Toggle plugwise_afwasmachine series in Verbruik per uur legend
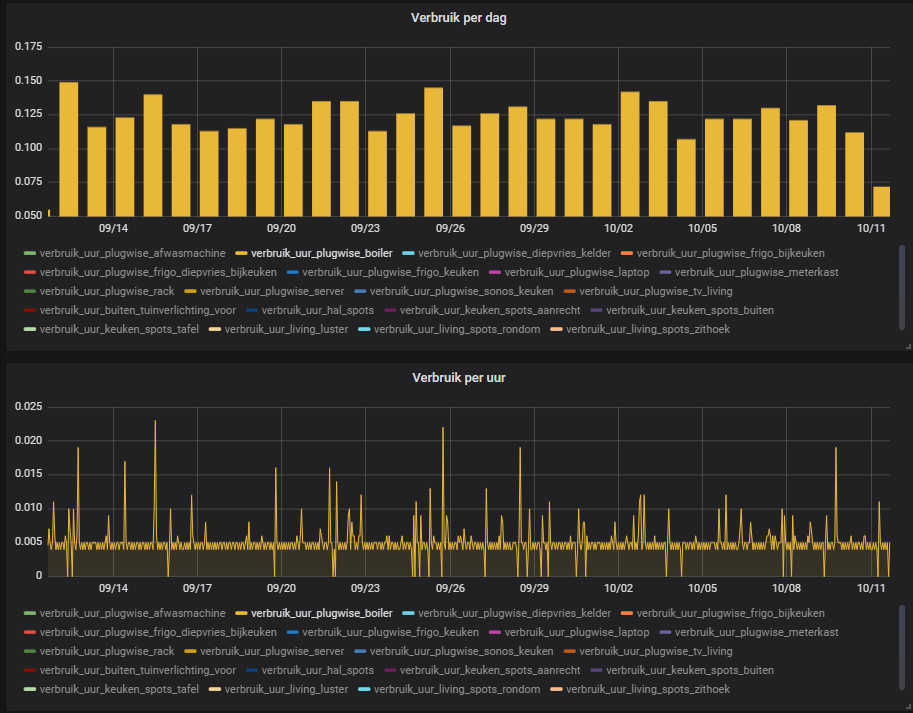913x713 pixels. [x=132, y=613]
